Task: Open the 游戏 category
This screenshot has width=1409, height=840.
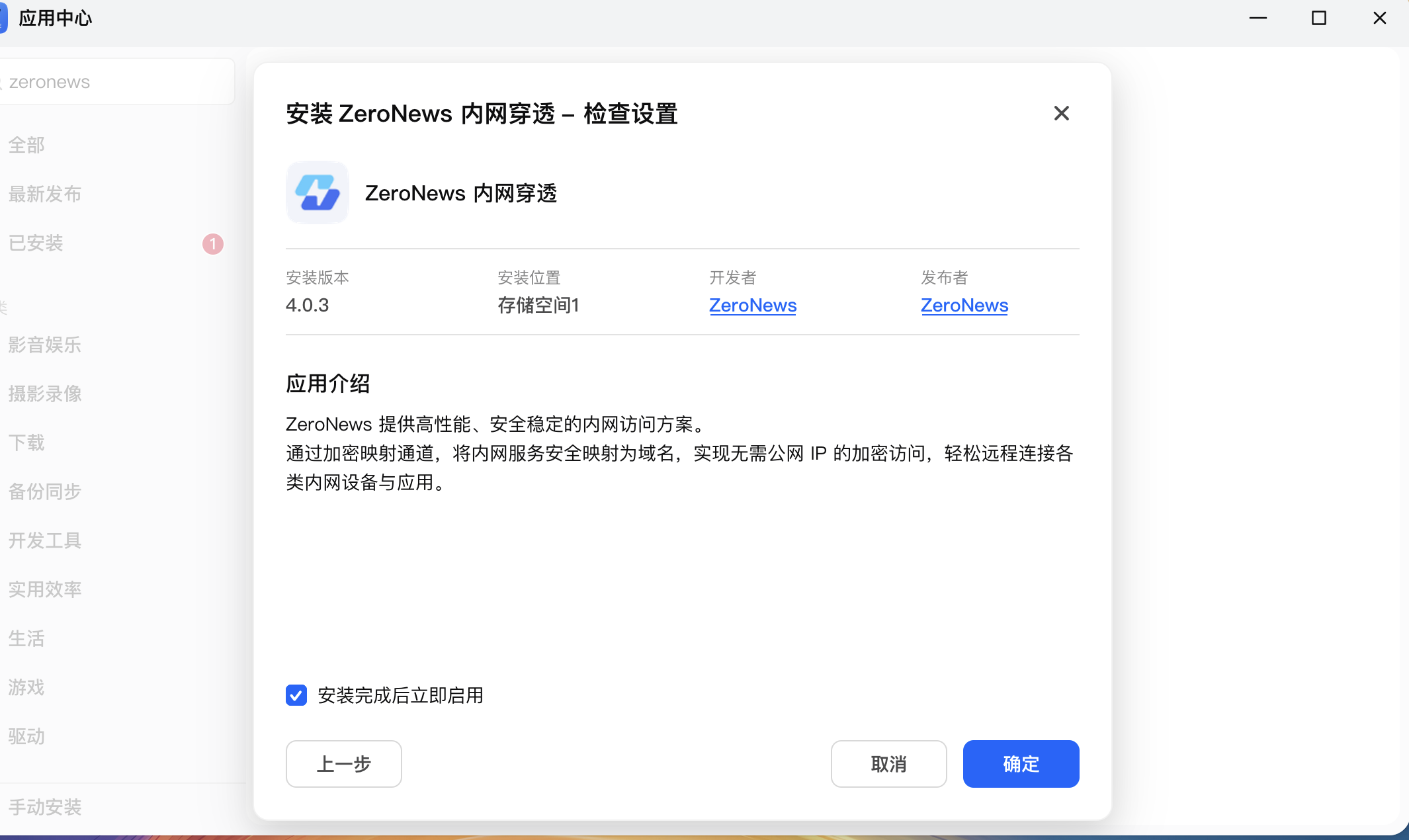Action: tap(26, 687)
